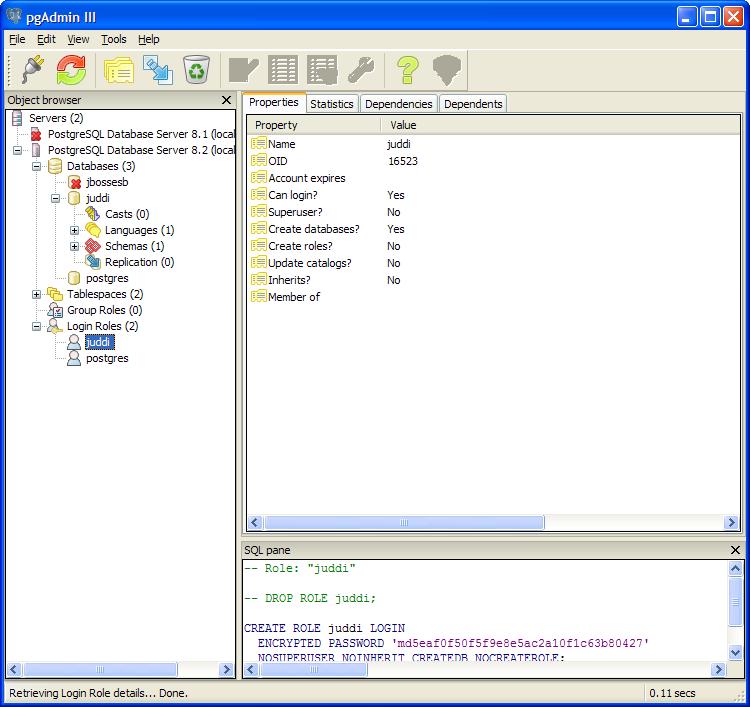
Task: Click the SQL pane up scroll arrow
Action: tap(735, 568)
